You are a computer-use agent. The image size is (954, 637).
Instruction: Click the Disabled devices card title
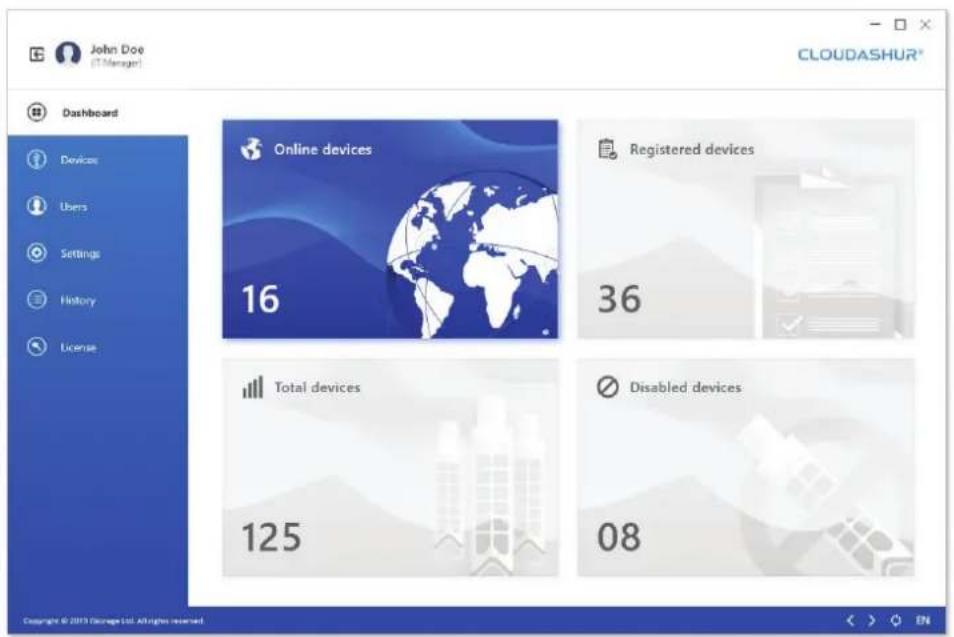click(685, 388)
